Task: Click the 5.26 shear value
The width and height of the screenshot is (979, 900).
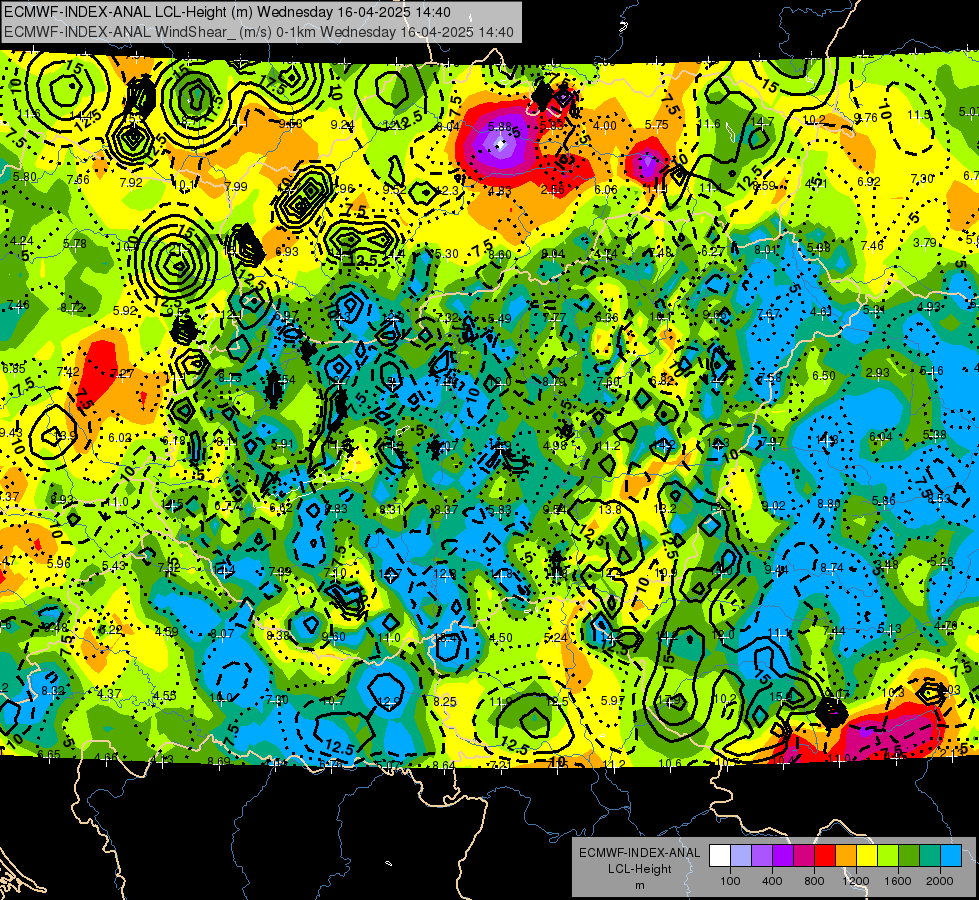Action: [x=942, y=562]
